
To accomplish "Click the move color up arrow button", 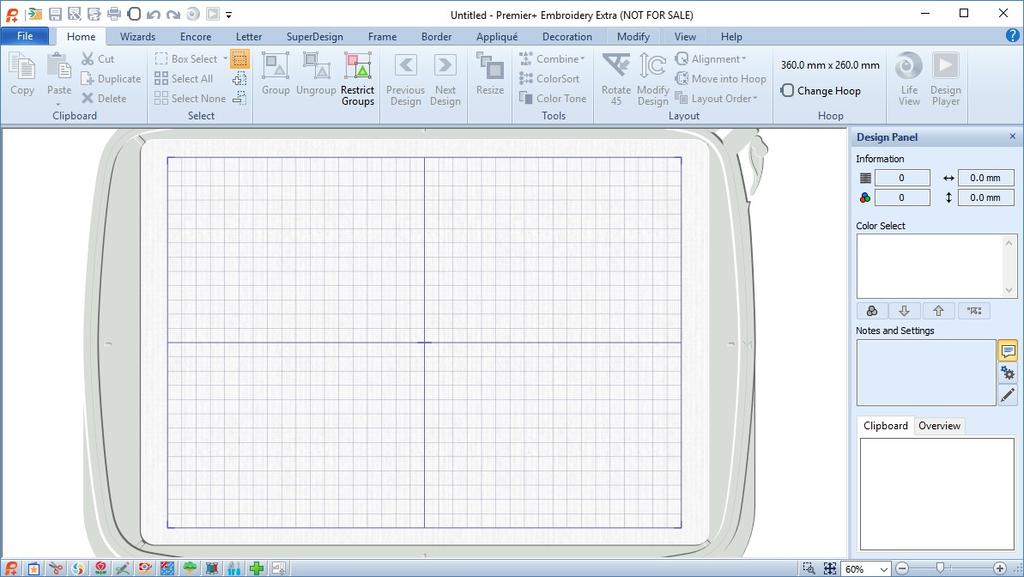I will (x=938, y=311).
